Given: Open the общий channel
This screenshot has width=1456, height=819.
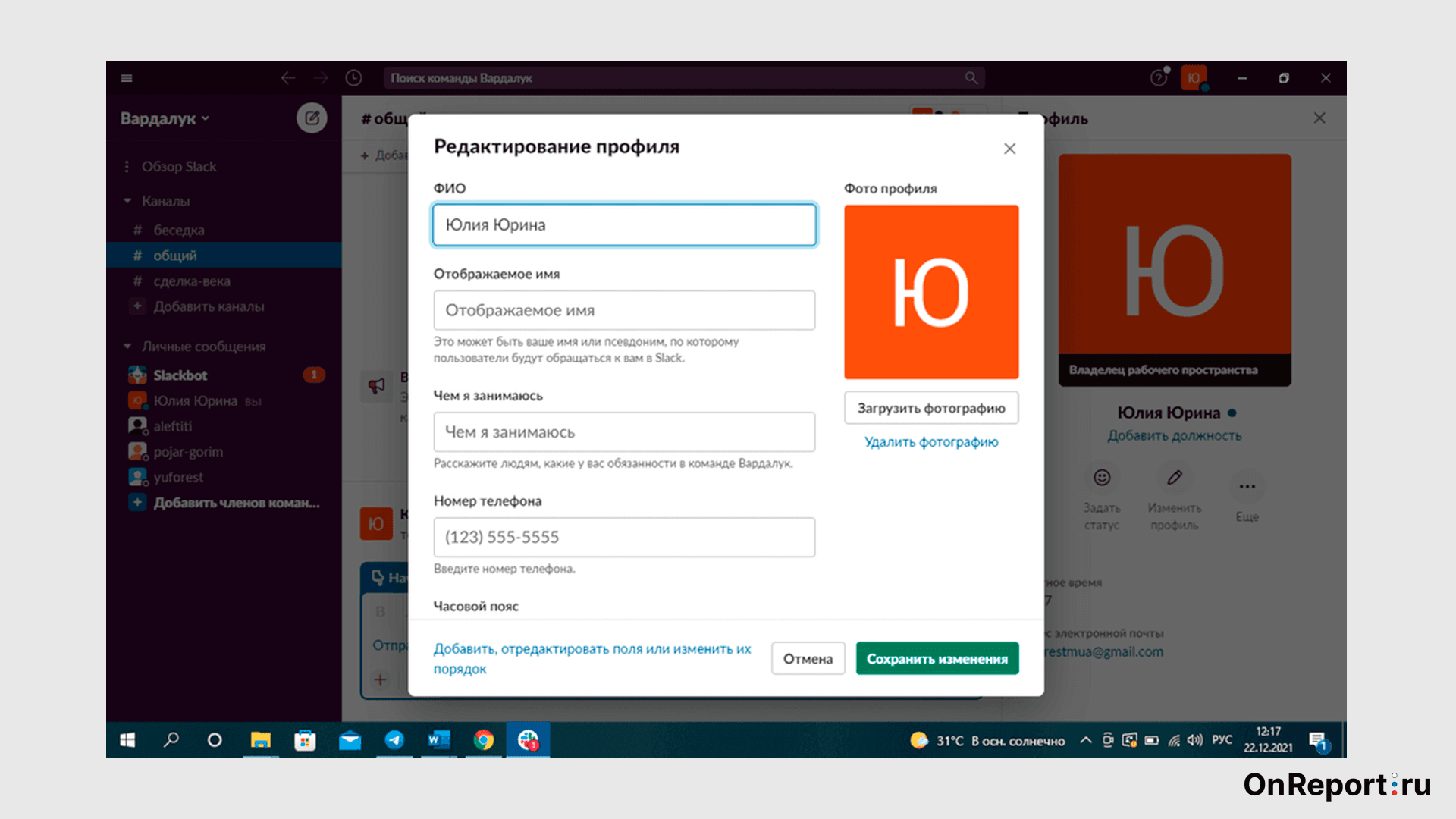Looking at the screenshot, I should pos(224,256).
